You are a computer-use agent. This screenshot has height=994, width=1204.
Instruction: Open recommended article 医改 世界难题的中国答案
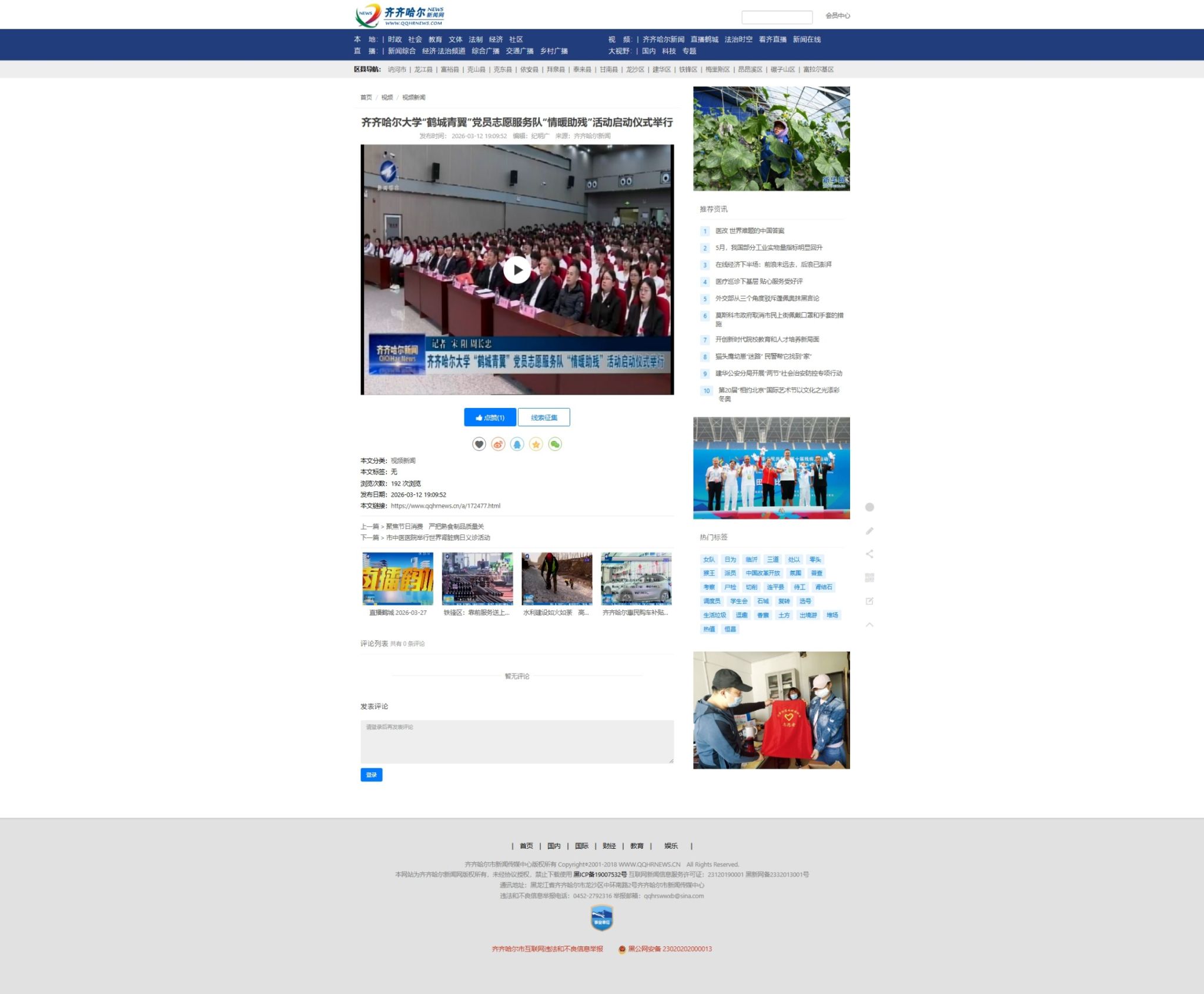[x=750, y=231]
